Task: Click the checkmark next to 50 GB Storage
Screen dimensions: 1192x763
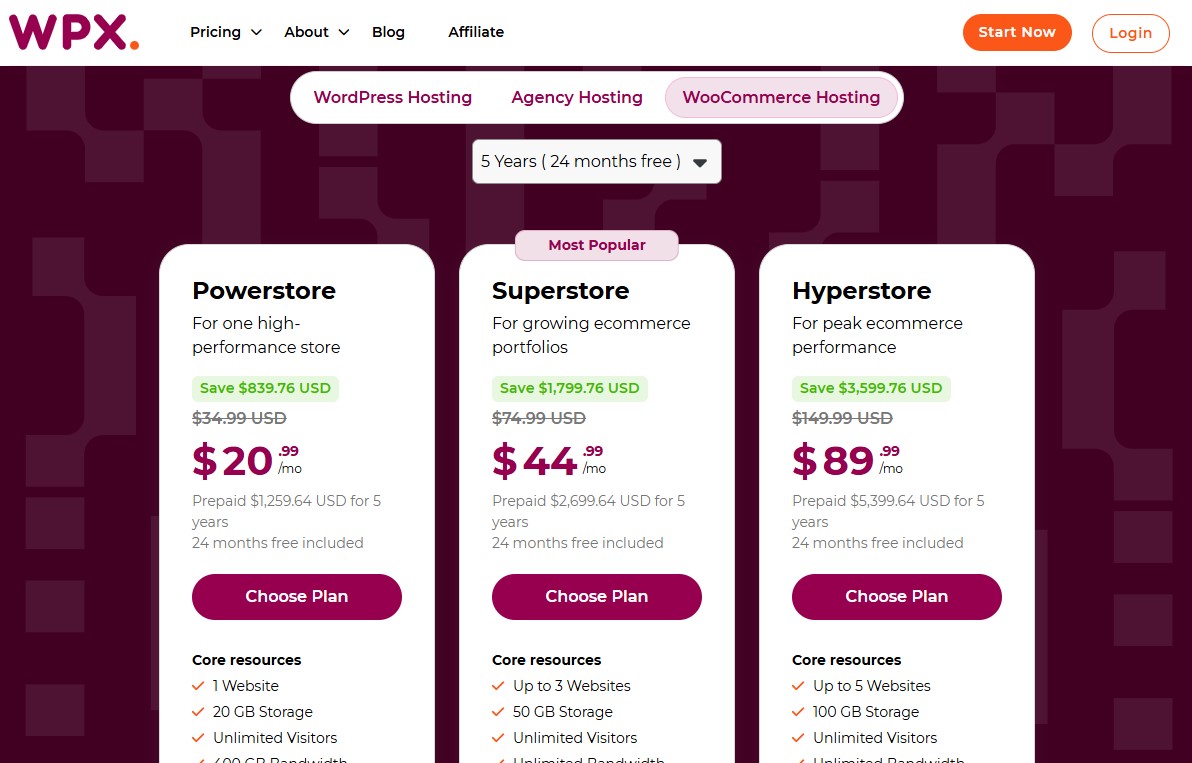Action: [497, 712]
